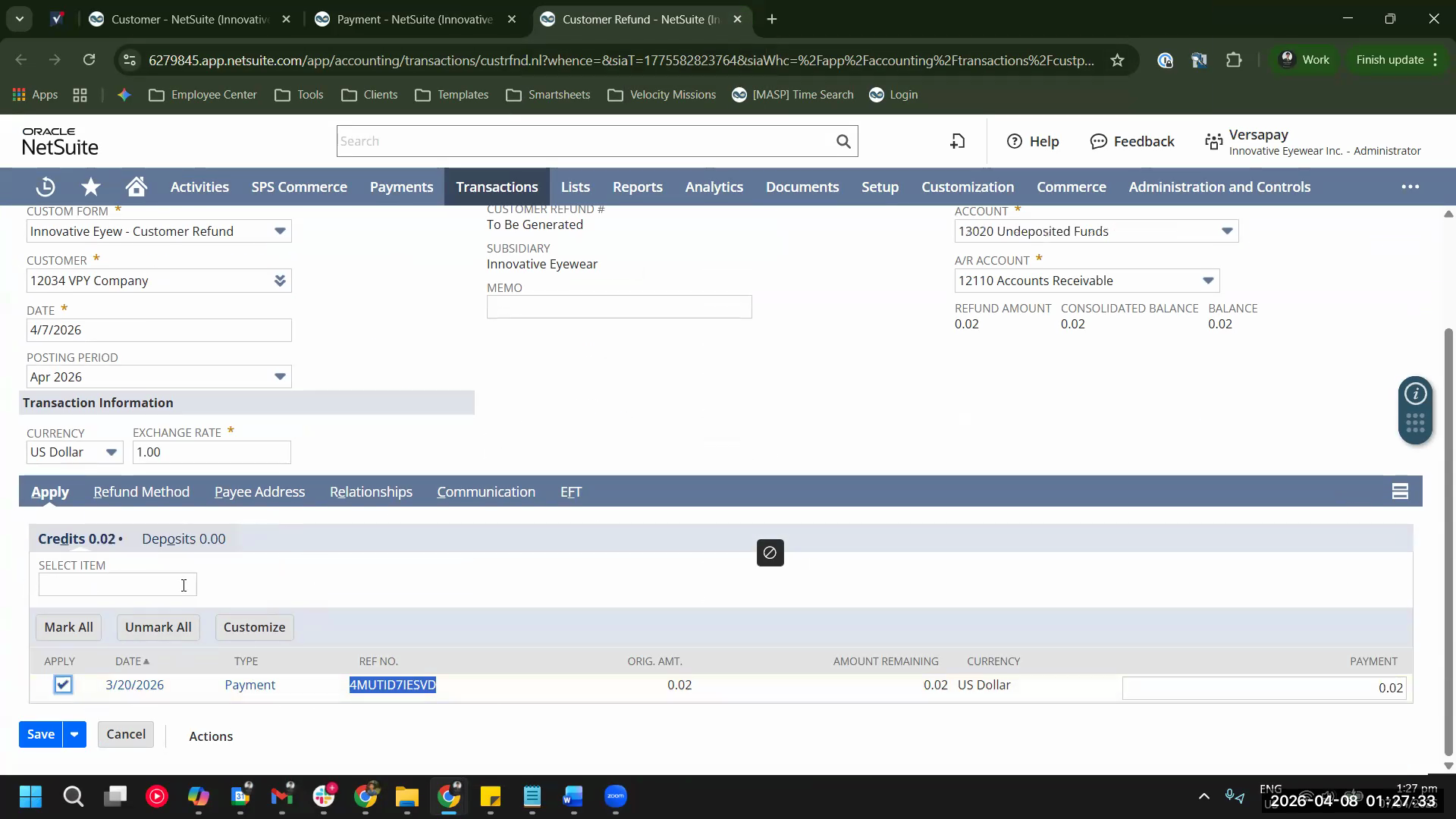
Task: Expand the Posting Period dropdown
Action: tap(280, 377)
